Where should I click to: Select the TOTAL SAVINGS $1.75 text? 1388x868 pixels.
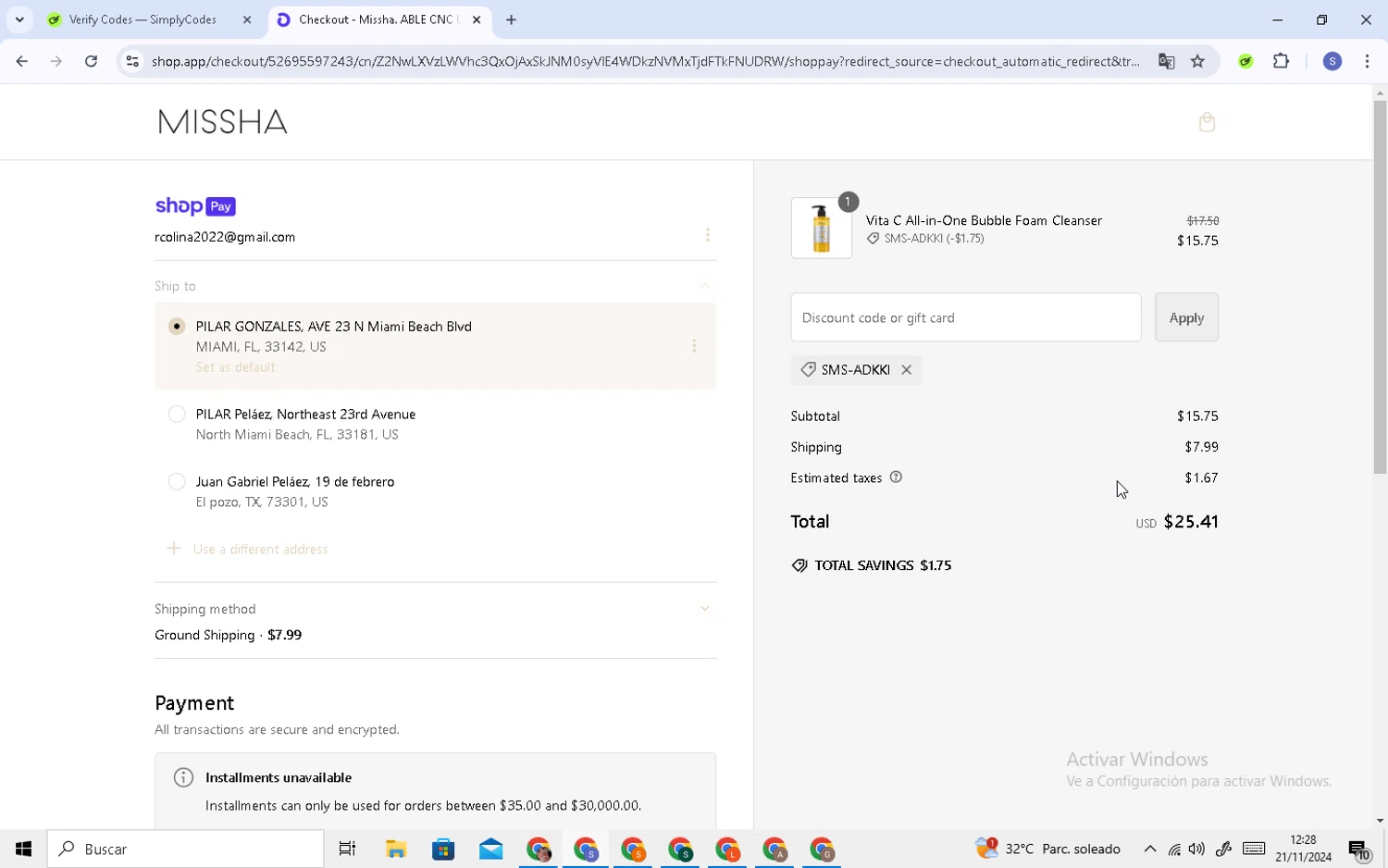click(883, 565)
